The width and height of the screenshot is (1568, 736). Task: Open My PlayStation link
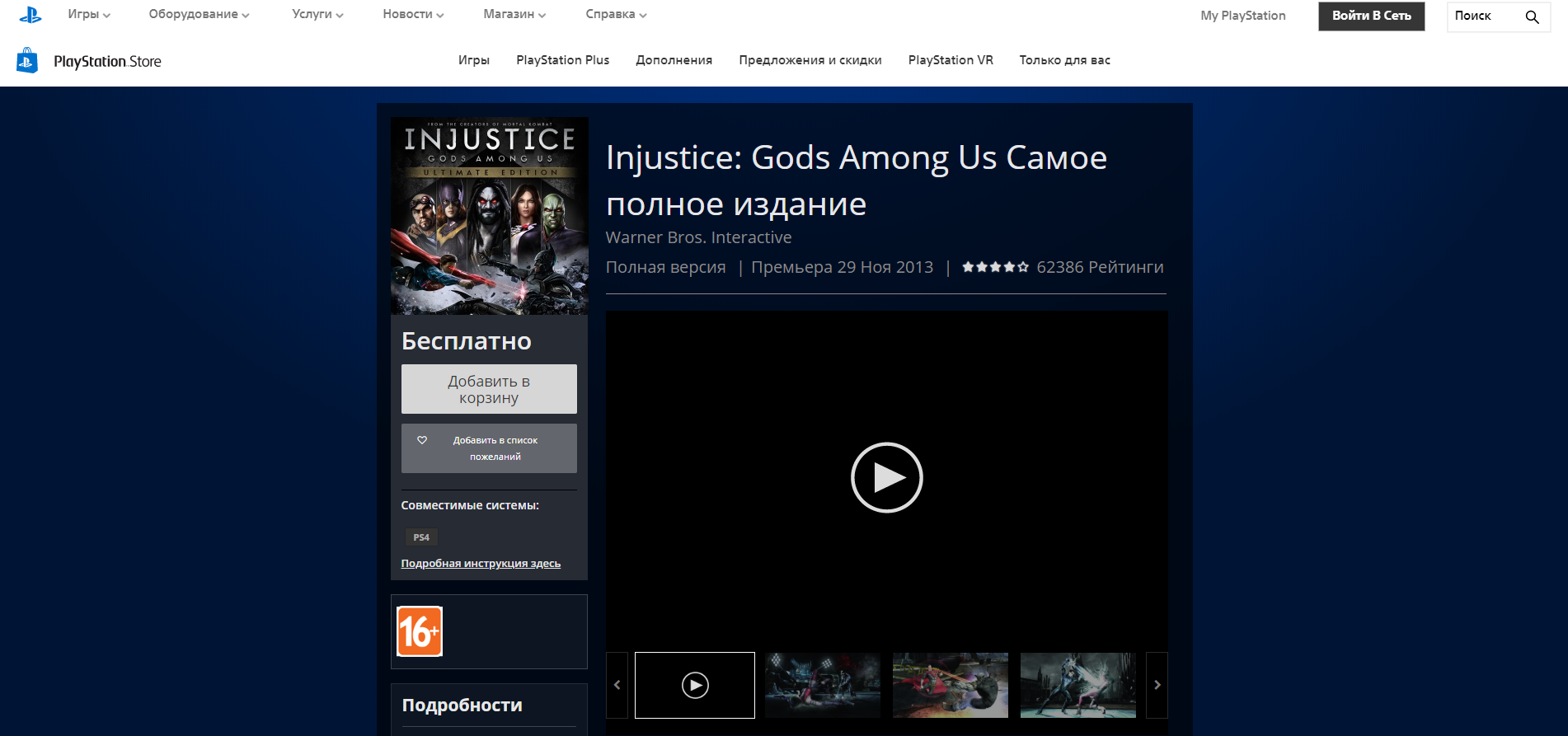[1243, 16]
